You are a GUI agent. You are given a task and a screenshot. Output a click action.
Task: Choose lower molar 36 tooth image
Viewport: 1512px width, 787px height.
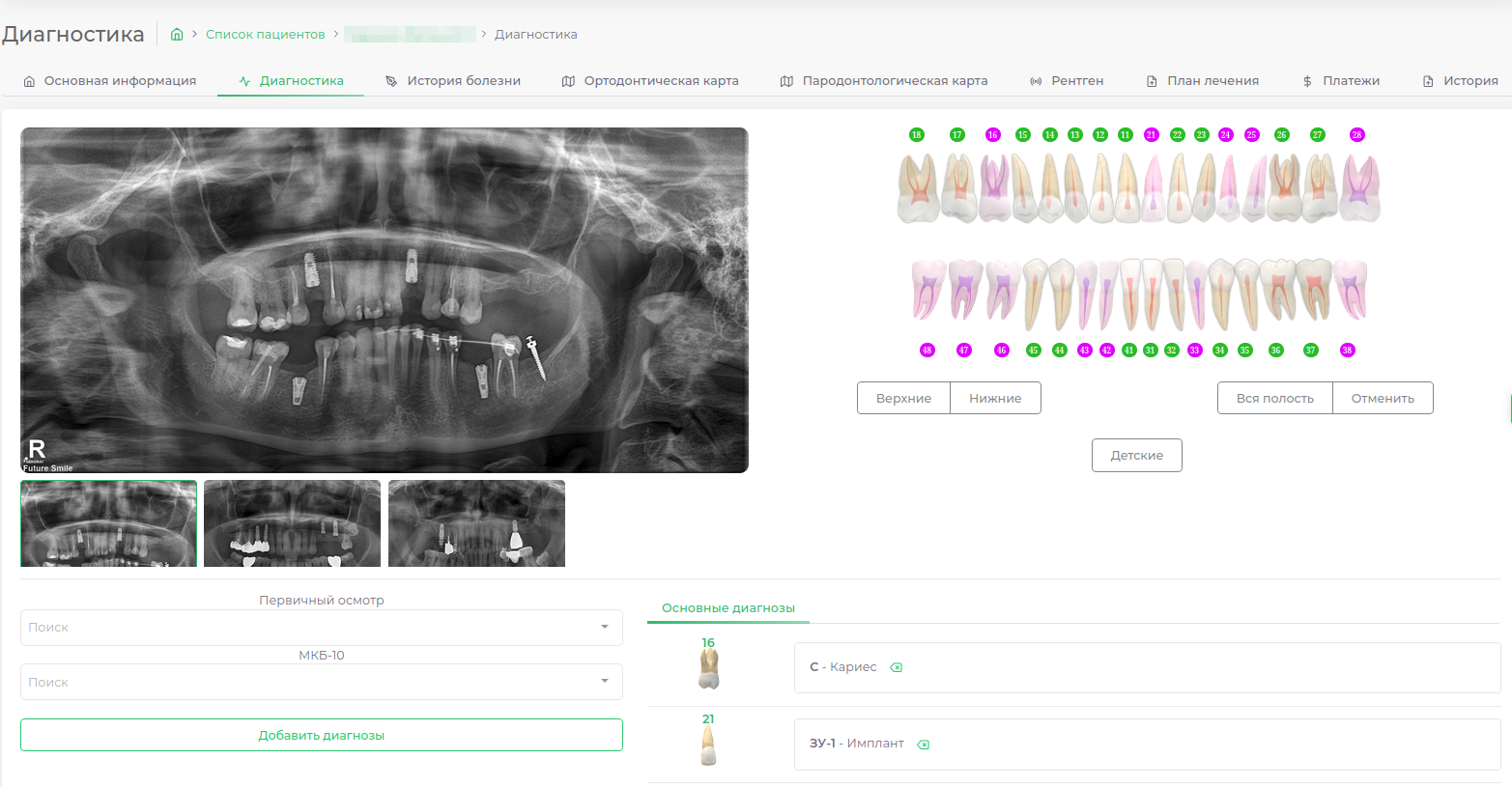[x=1278, y=290]
